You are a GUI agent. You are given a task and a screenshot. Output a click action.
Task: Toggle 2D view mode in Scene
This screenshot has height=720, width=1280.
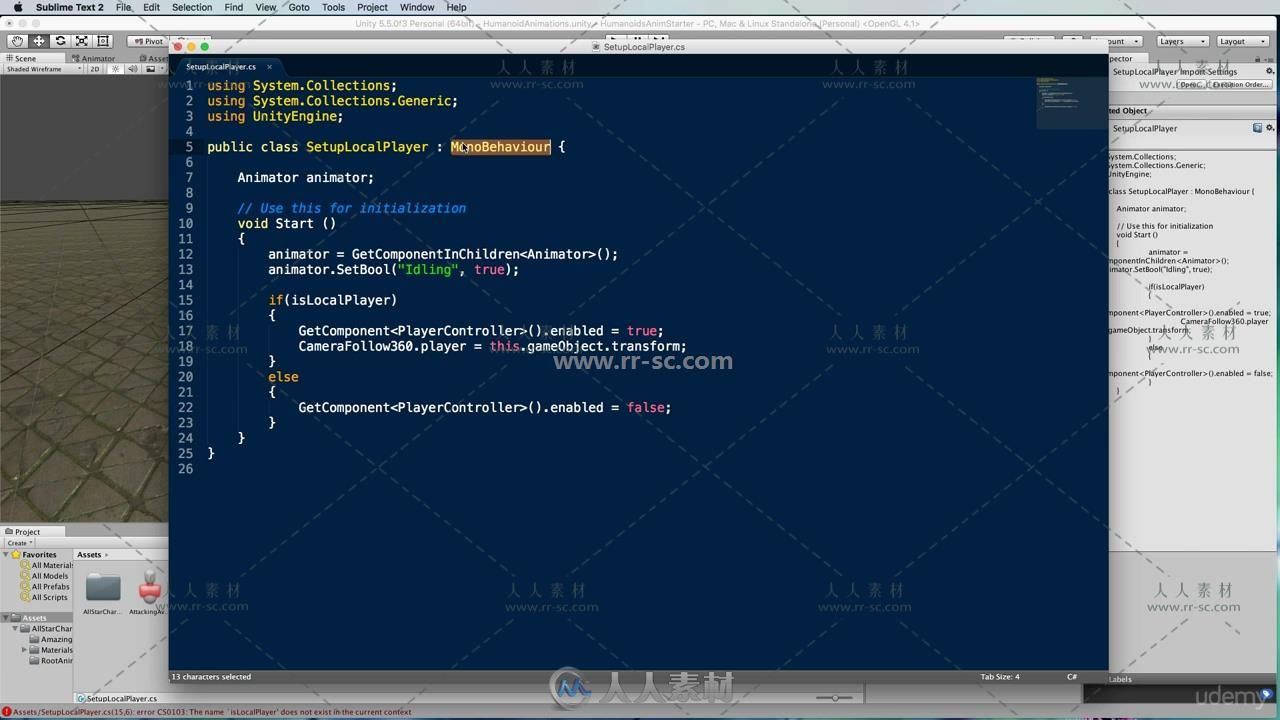click(x=96, y=69)
